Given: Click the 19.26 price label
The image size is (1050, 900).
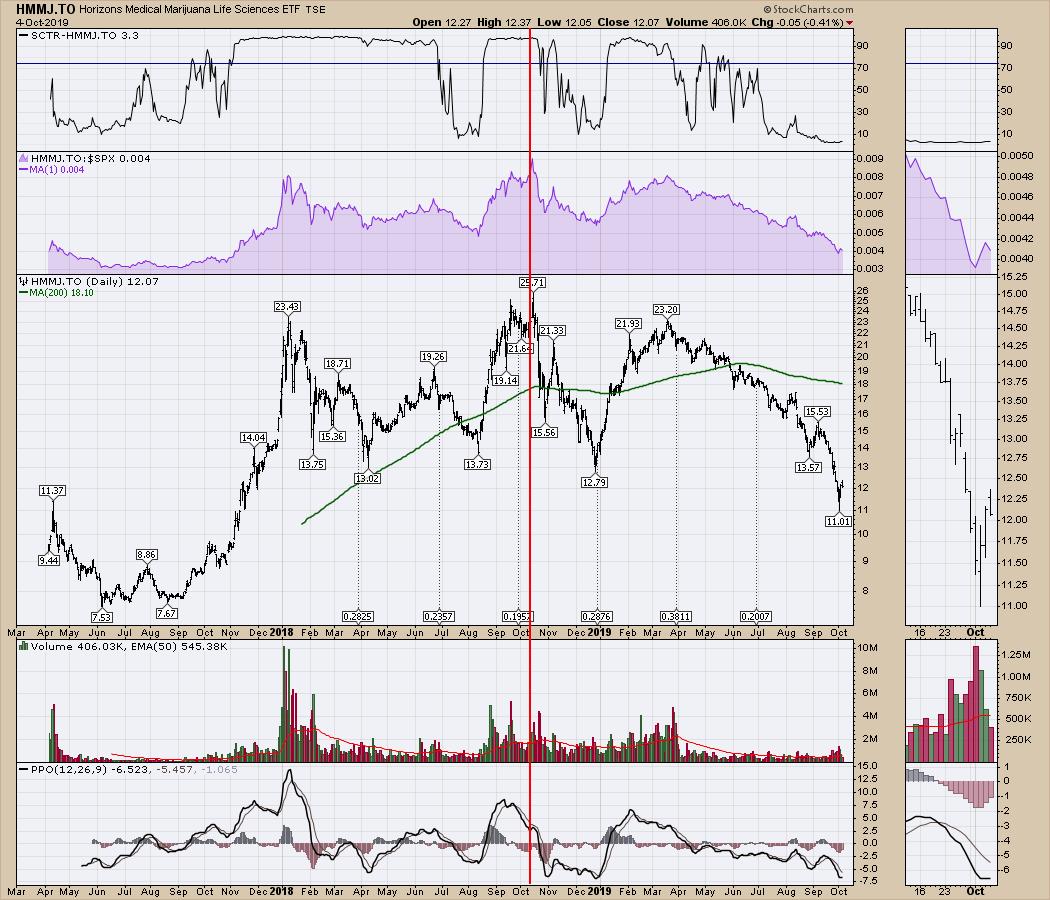Looking at the screenshot, I should (433, 356).
